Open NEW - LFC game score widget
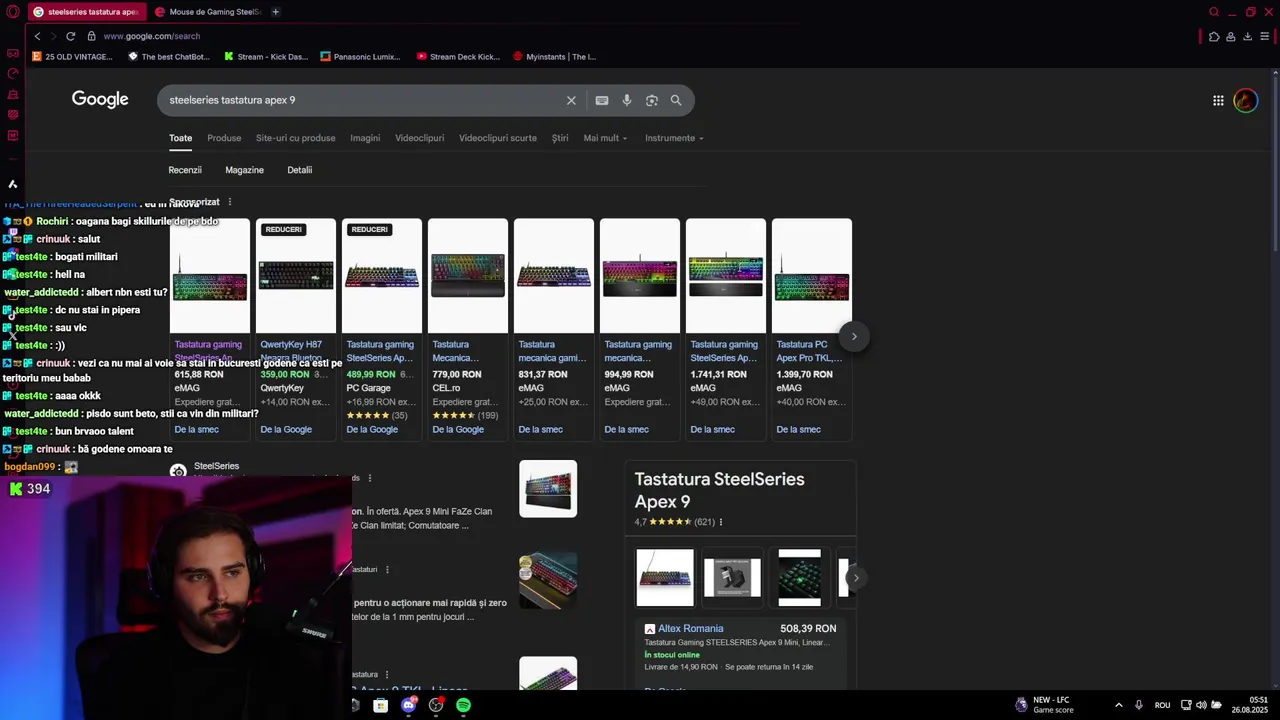 point(1043,705)
